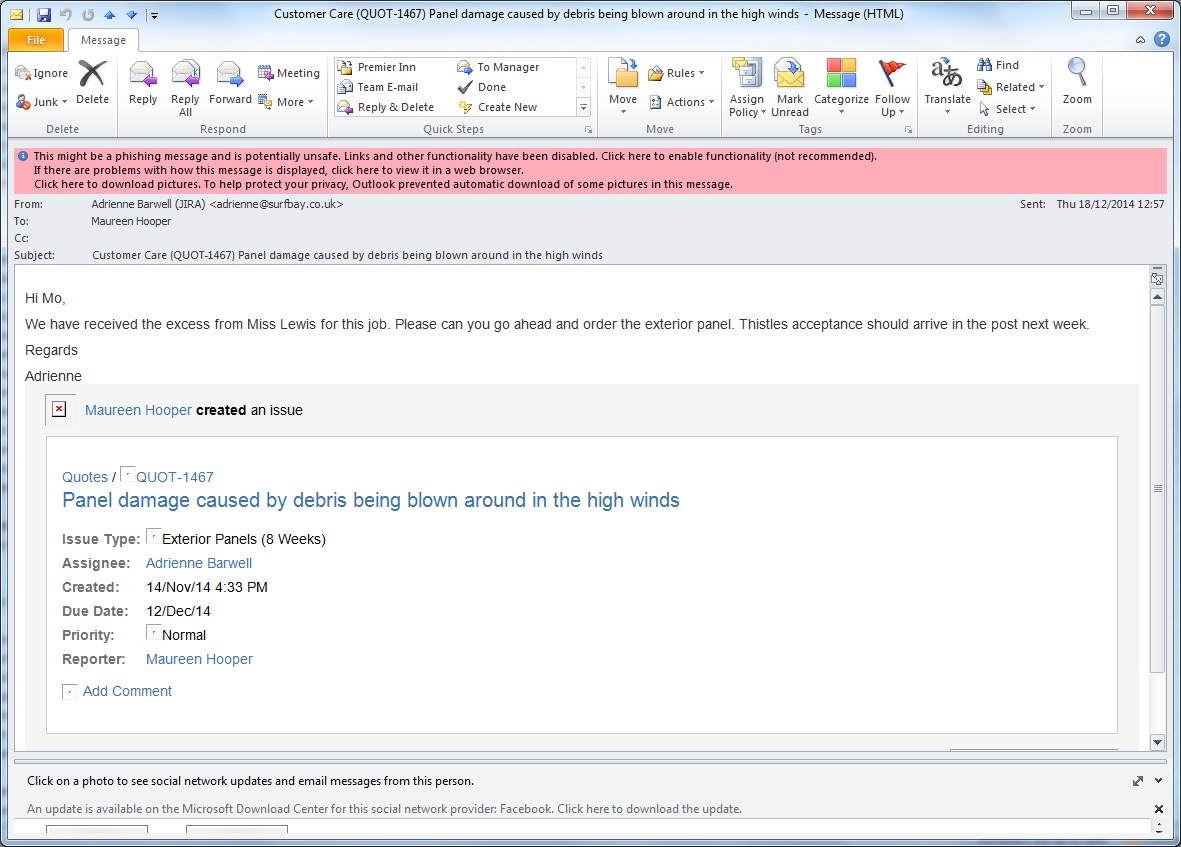Open the Panel damage issue title link
Screen dimensions: 1181x847
point(371,500)
